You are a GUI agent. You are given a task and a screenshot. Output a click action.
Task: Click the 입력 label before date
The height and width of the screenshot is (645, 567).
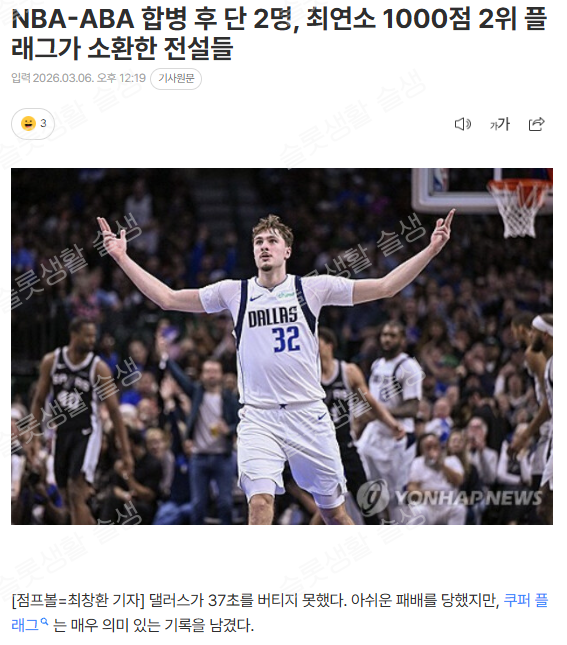pos(21,78)
